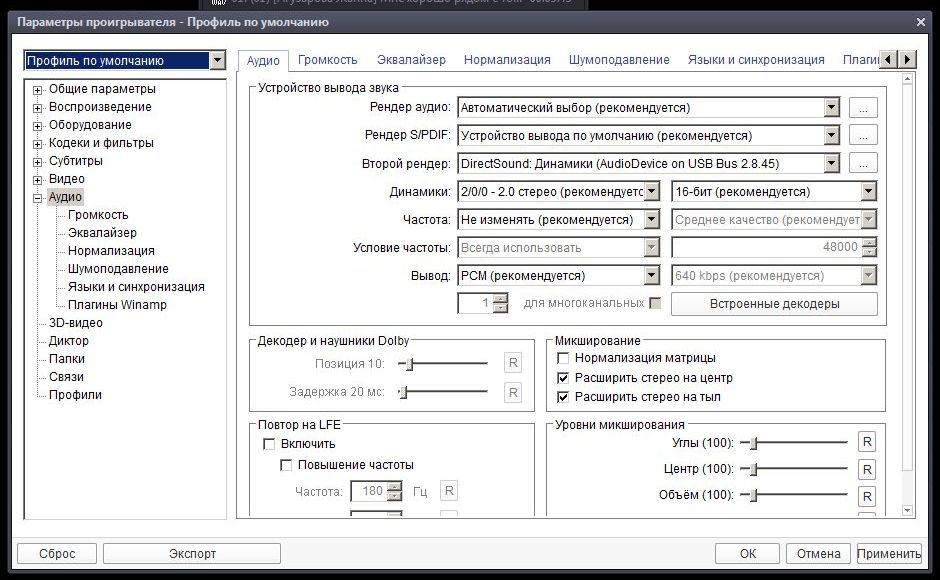Enable Нормализация матрицы checkbox

pyautogui.click(x=563, y=358)
